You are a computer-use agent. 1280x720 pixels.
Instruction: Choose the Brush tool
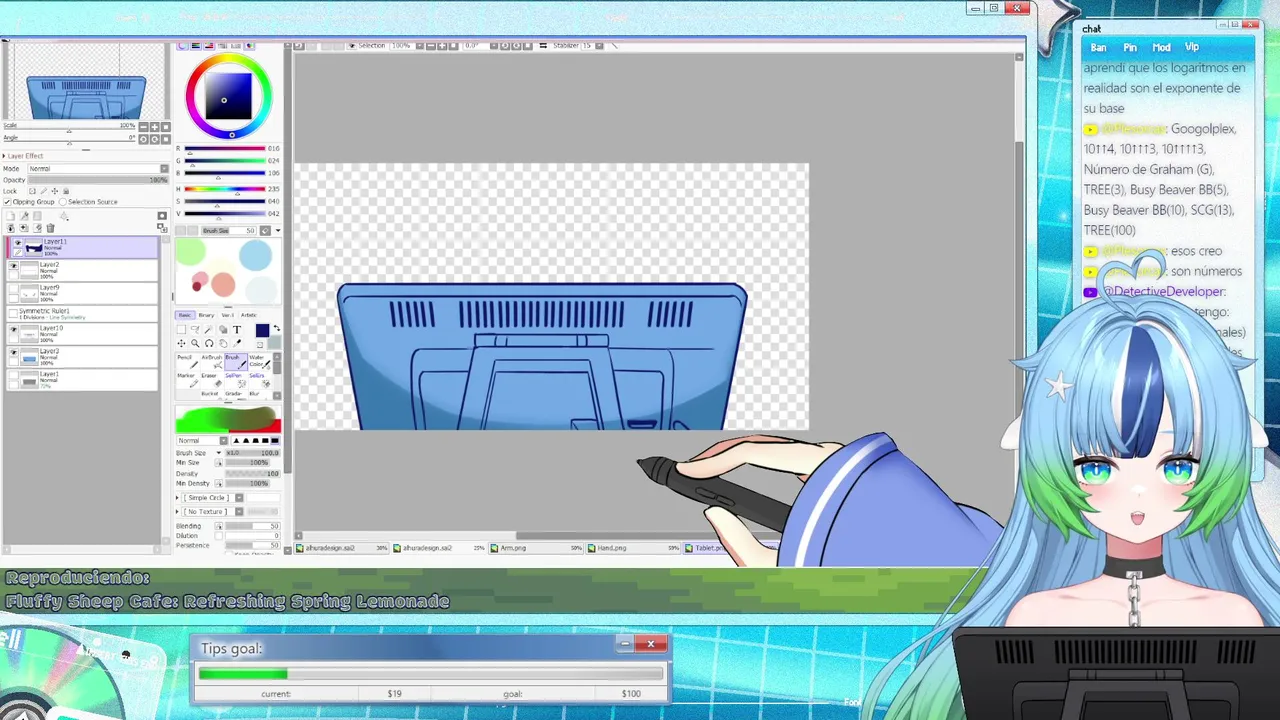[x=236, y=362]
